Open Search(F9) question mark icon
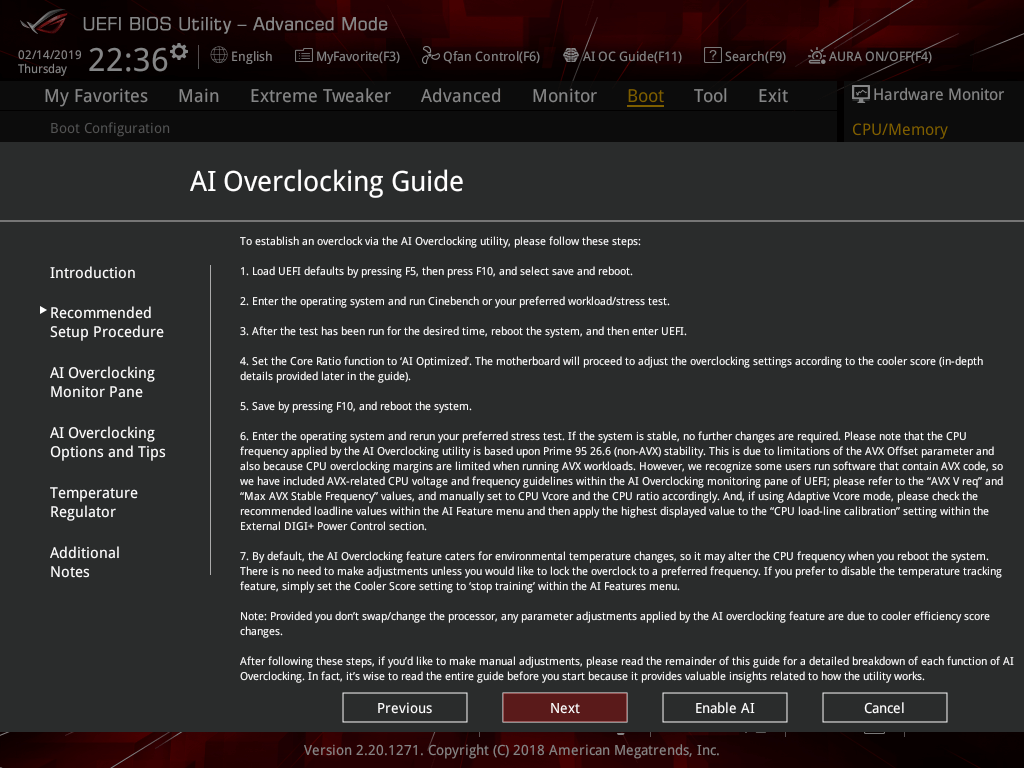 pyautogui.click(x=712, y=56)
